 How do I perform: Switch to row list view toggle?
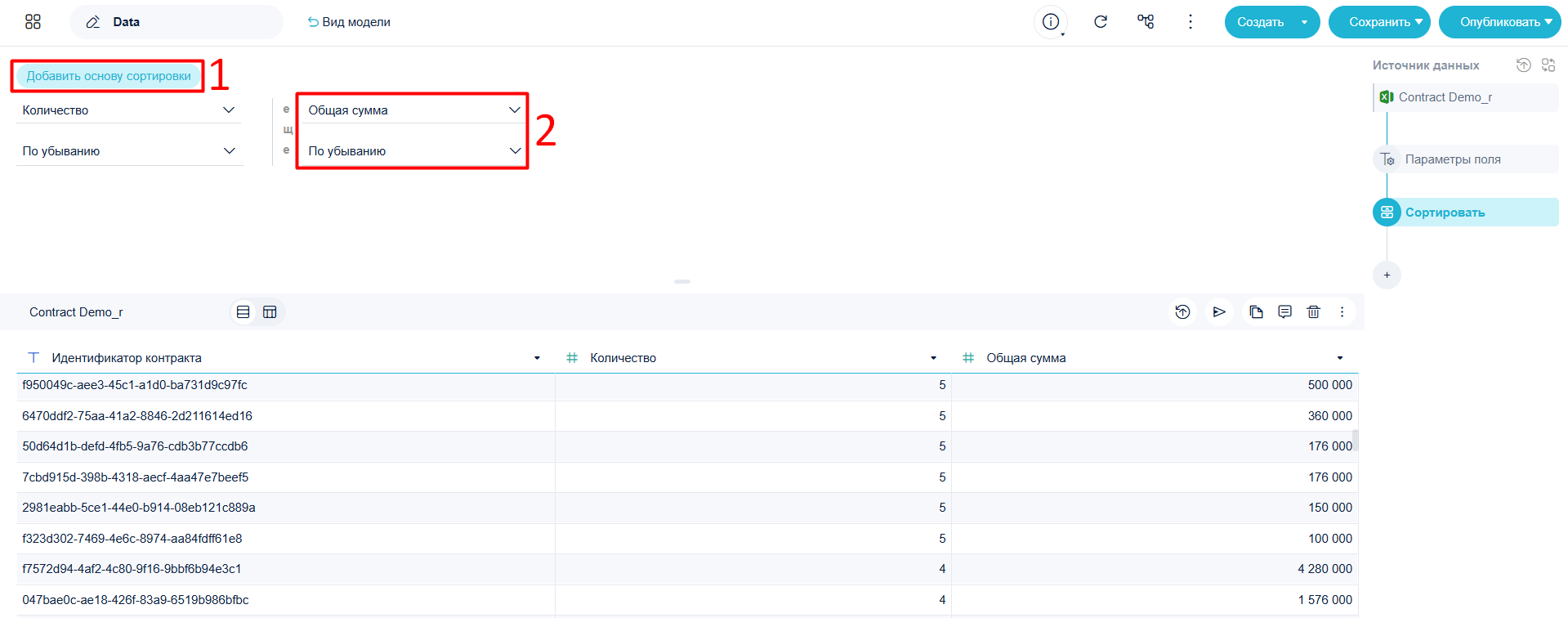click(243, 312)
